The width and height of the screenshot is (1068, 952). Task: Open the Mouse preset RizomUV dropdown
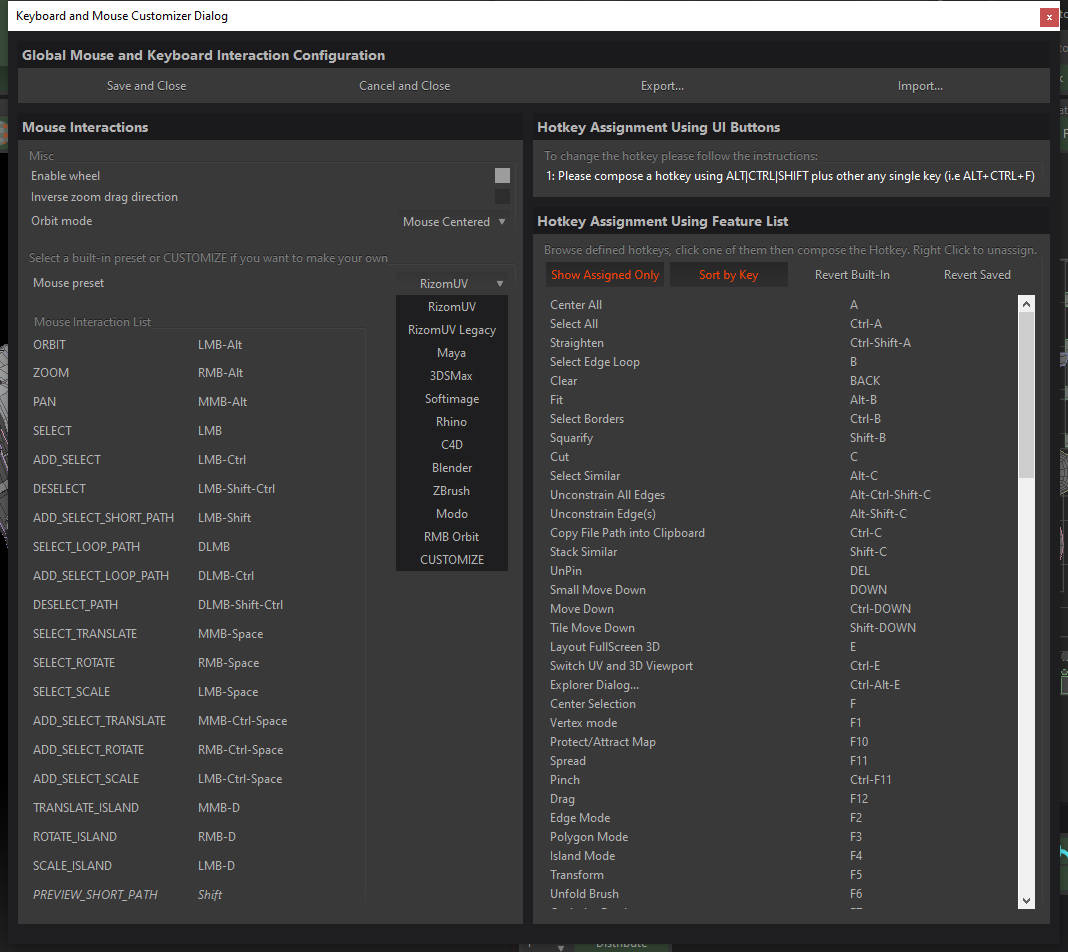454,283
